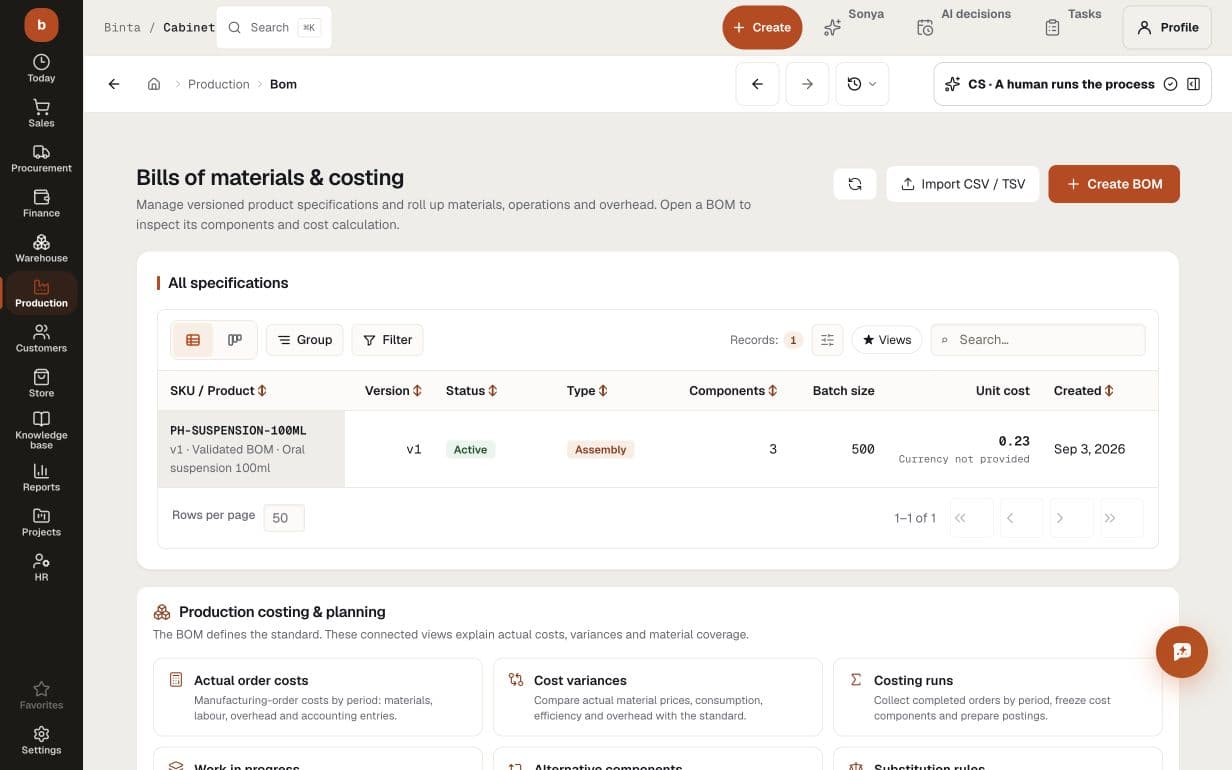Open the Actual order costs card
The width and height of the screenshot is (1232, 770).
pyautogui.click(x=318, y=697)
